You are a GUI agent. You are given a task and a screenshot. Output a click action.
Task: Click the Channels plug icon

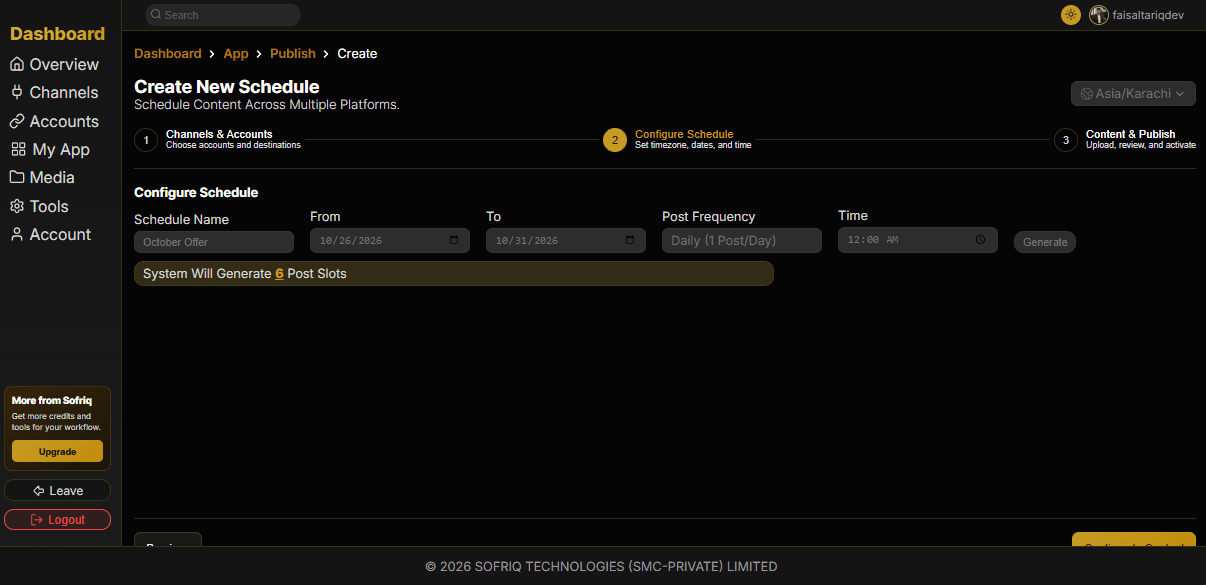17,92
